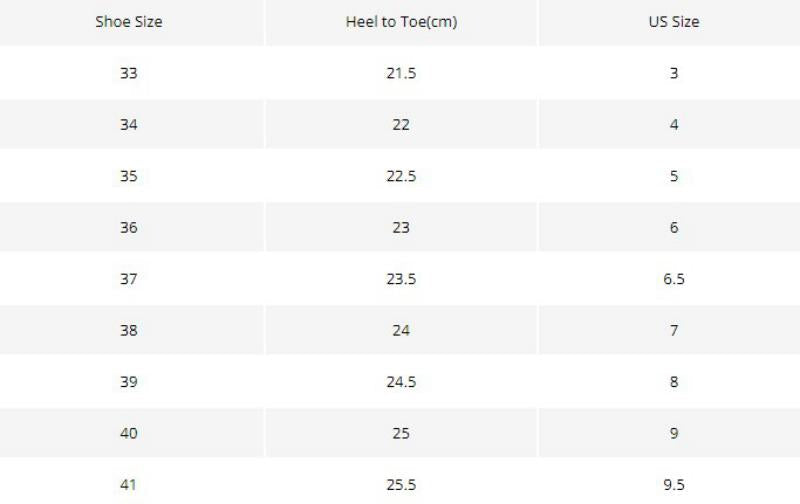Select shoe size 35 cell
The height and width of the screenshot is (504, 800).
pyautogui.click(x=129, y=176)
